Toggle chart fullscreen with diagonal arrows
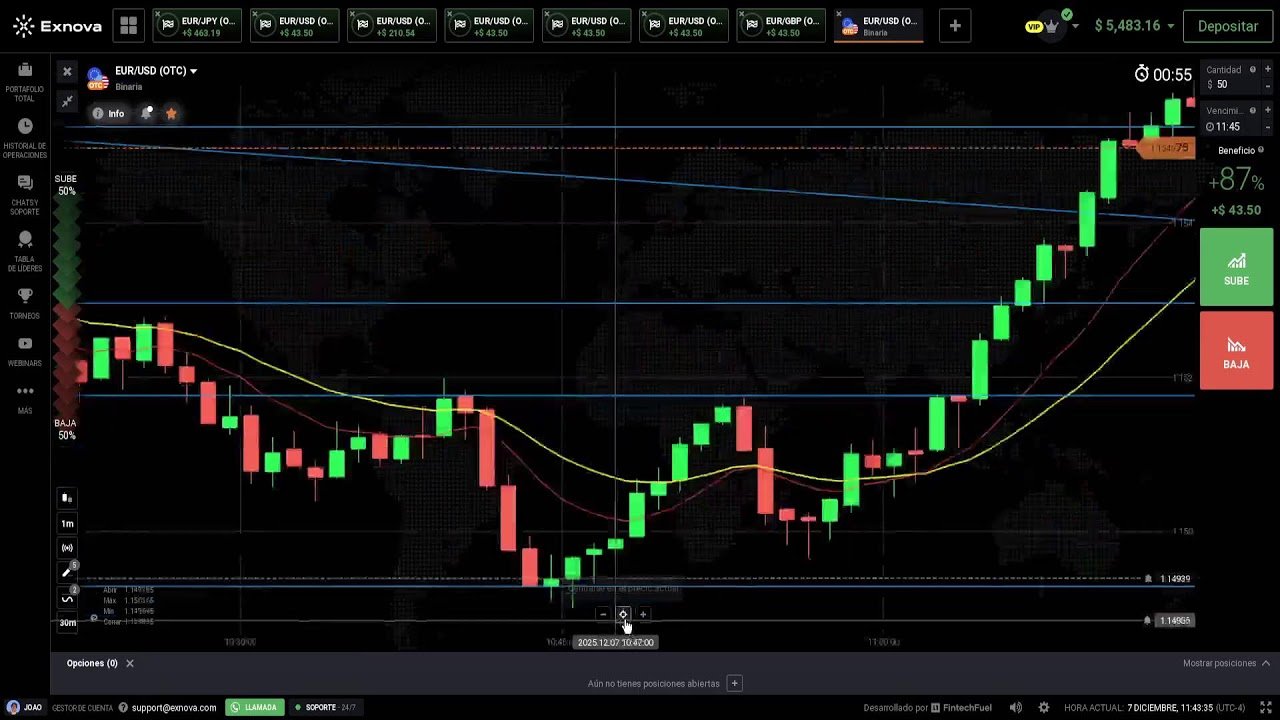 [x=67, y=100]
